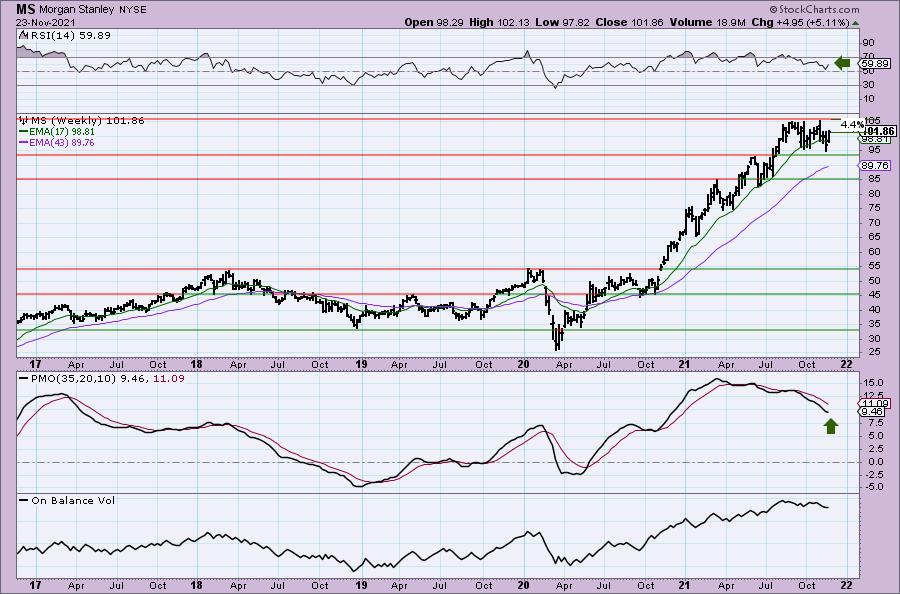Click the 59.89 RSI value tag on axis
Image resolution: width=900 pixels, height=594 pixels.
[x=876, y=64]
